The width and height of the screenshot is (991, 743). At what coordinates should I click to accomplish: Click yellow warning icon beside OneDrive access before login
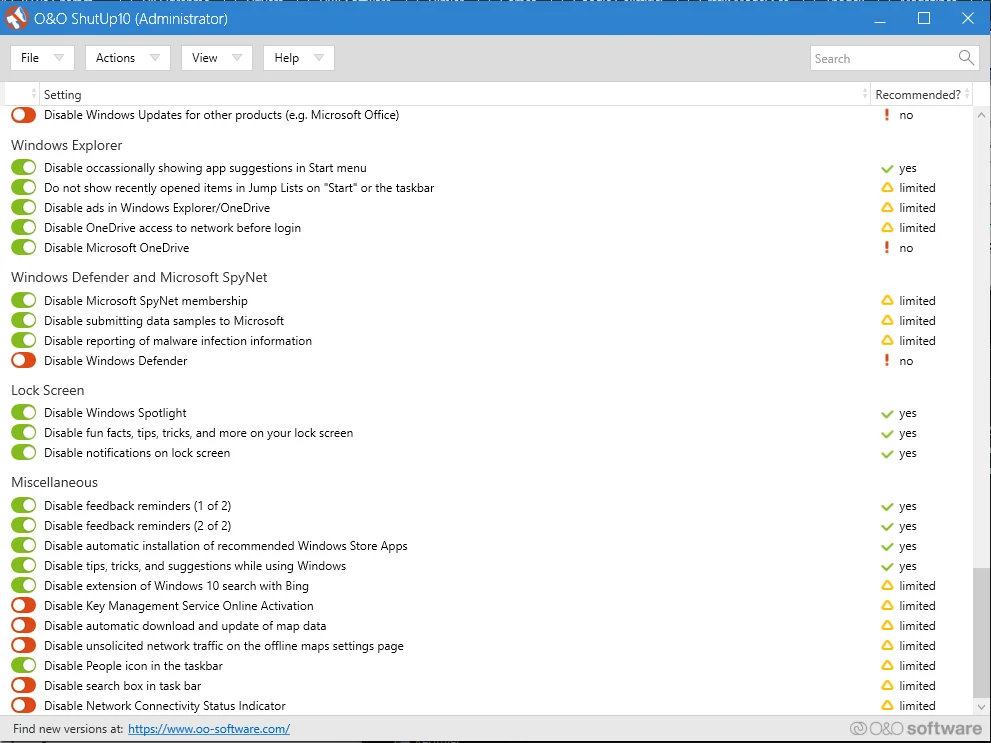pos(887,227)
